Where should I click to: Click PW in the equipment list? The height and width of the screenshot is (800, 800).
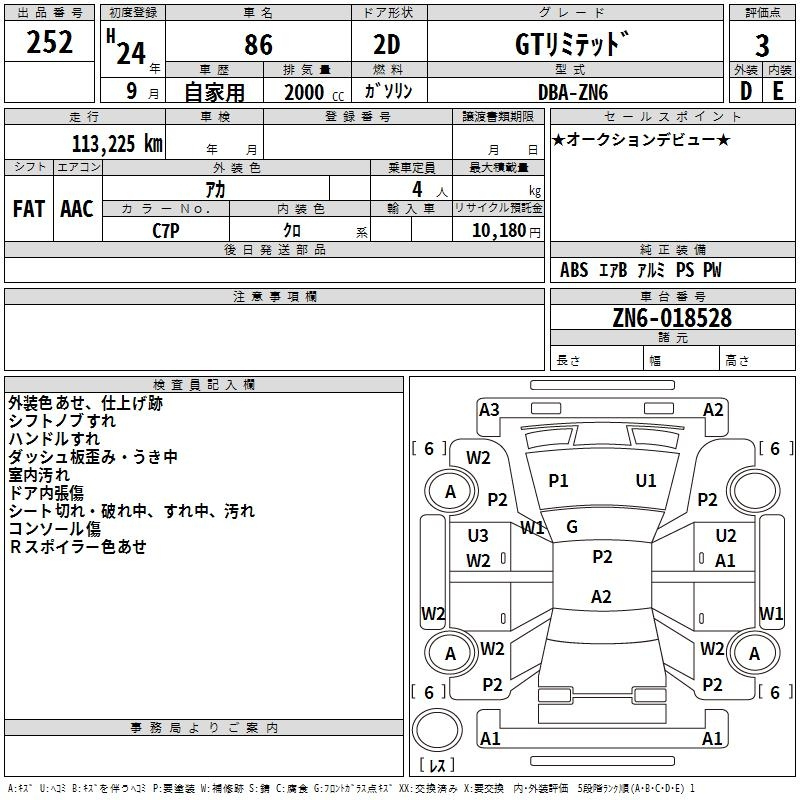pyautogui.click(x=712, y=269)
